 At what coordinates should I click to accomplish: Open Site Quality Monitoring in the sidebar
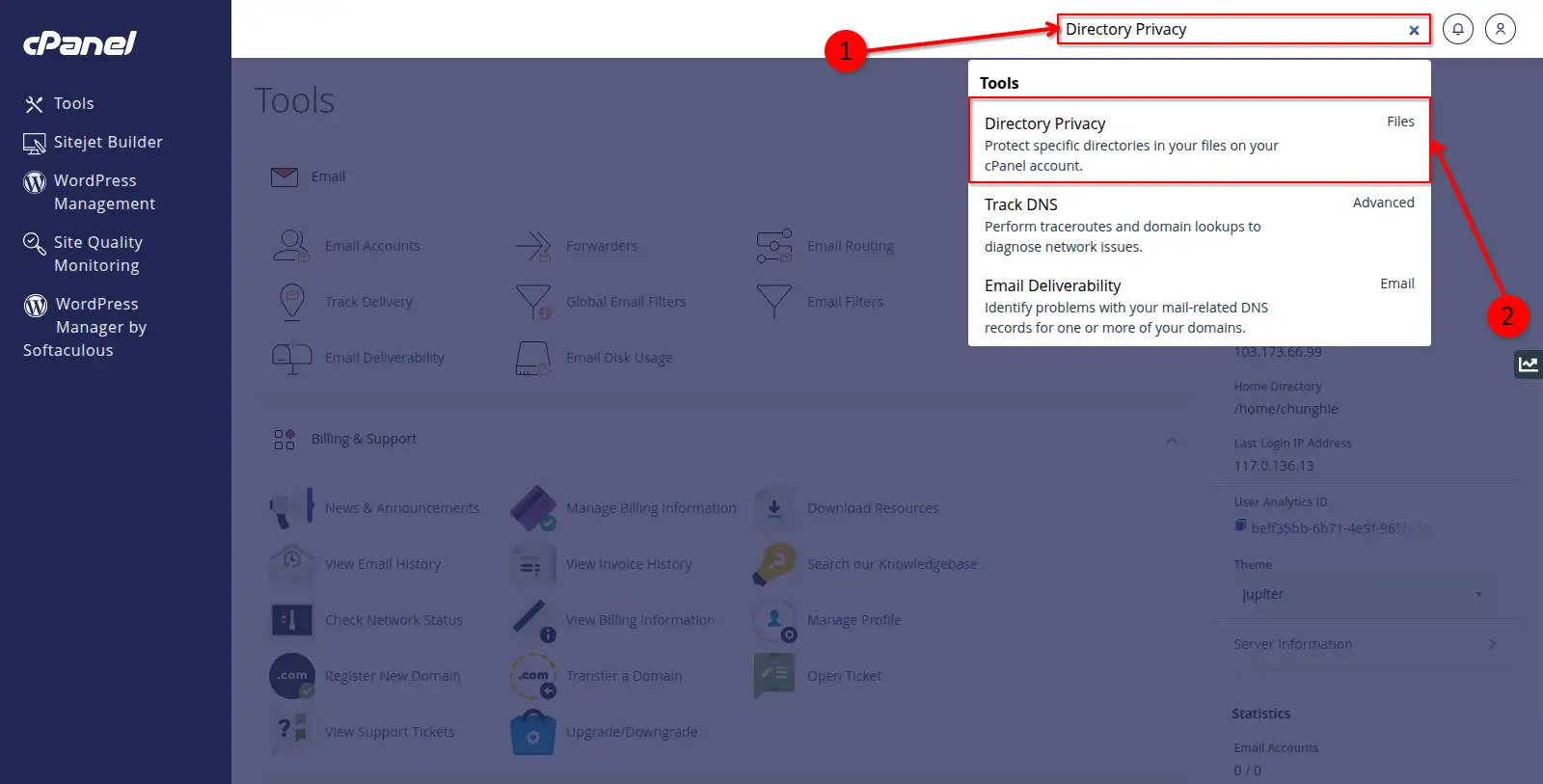[x=97, y=254]
